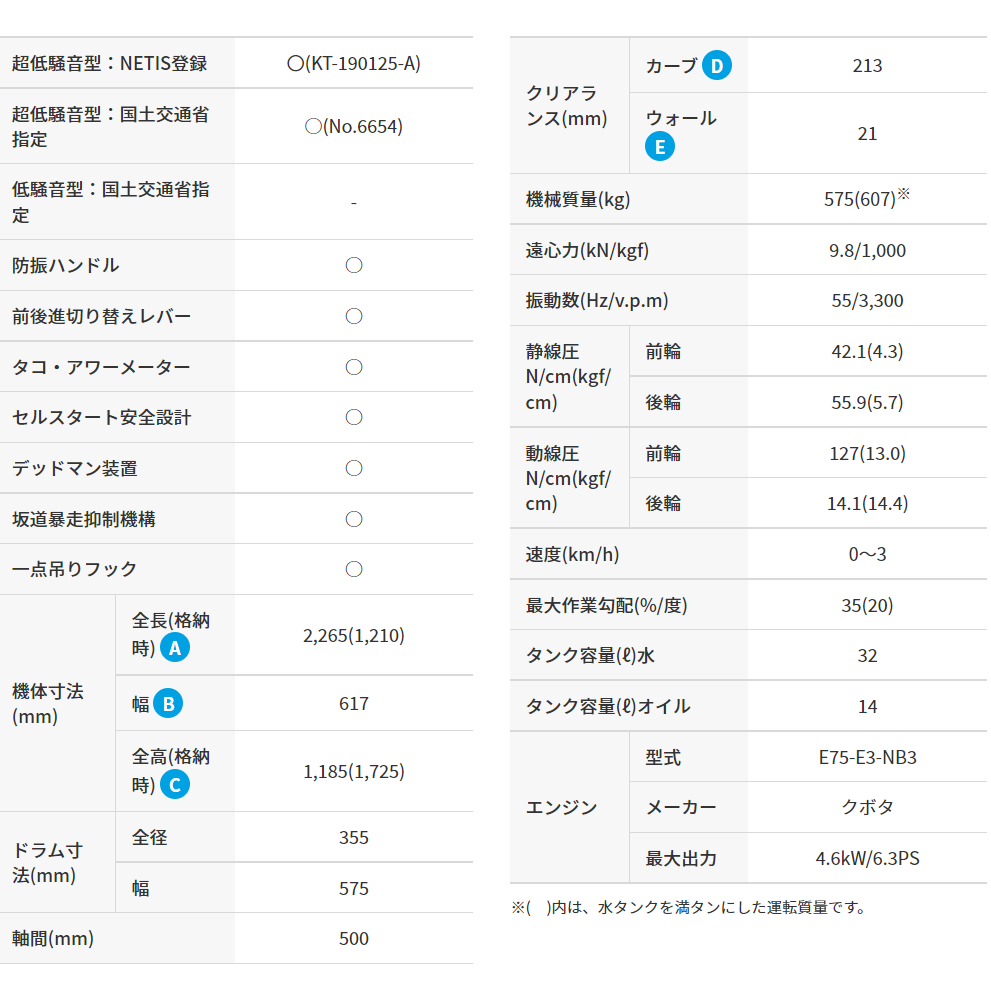Click the 速度(km/h) value 0〜3
991x991 pixels.
tap(867, 554)
